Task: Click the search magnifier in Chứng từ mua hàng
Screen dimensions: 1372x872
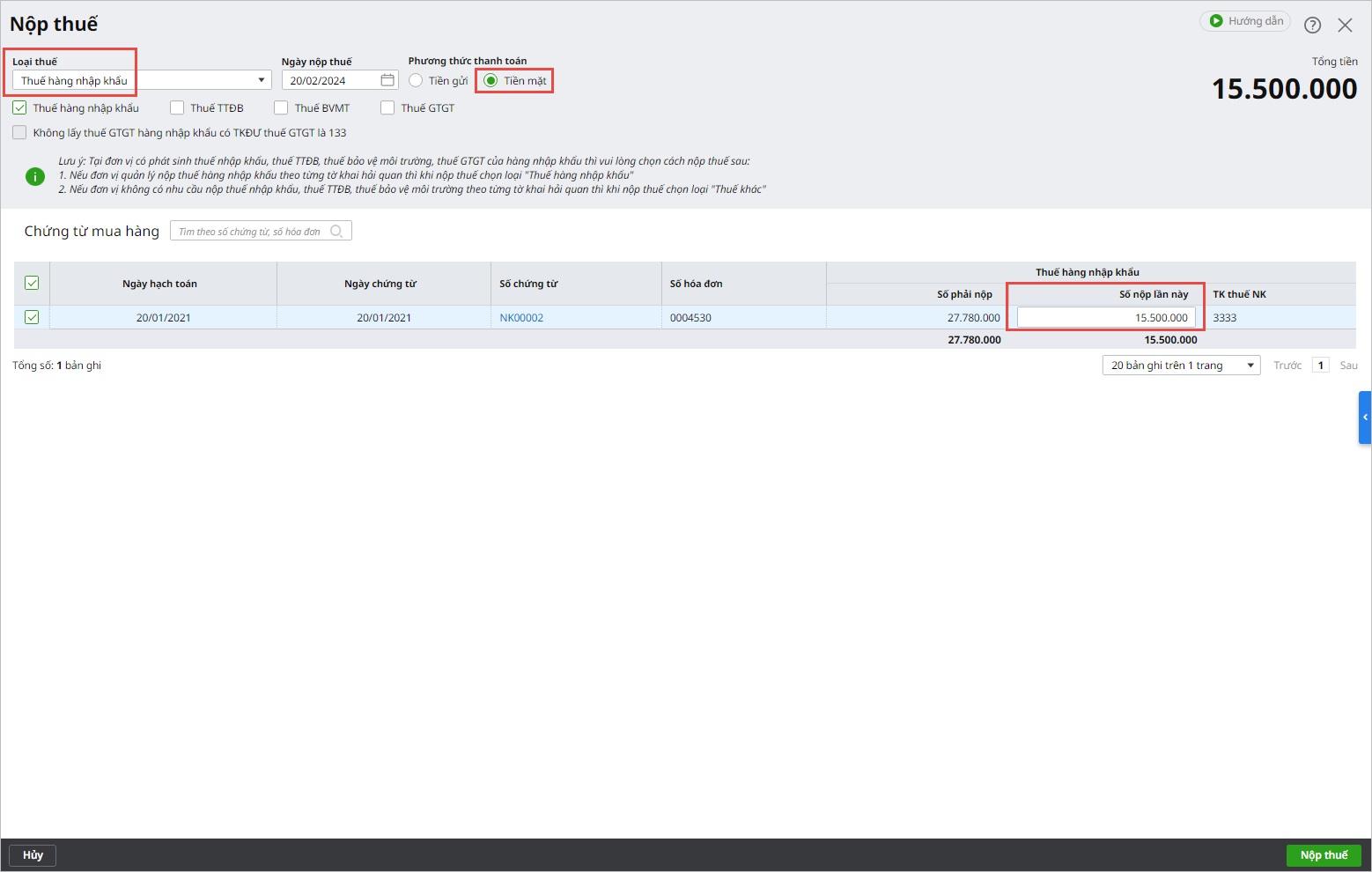Action: pyautogui.click(x=336, y=231)
